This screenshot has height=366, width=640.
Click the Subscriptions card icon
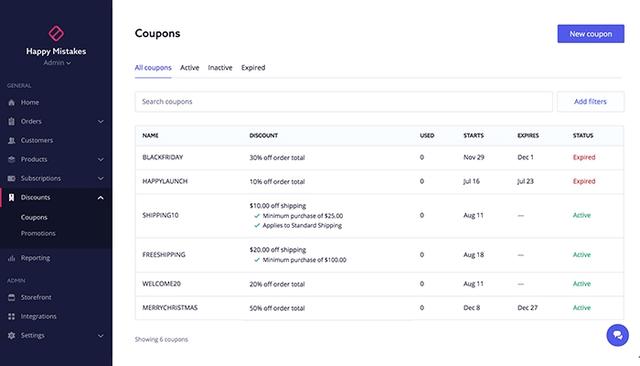pos(11,178)
